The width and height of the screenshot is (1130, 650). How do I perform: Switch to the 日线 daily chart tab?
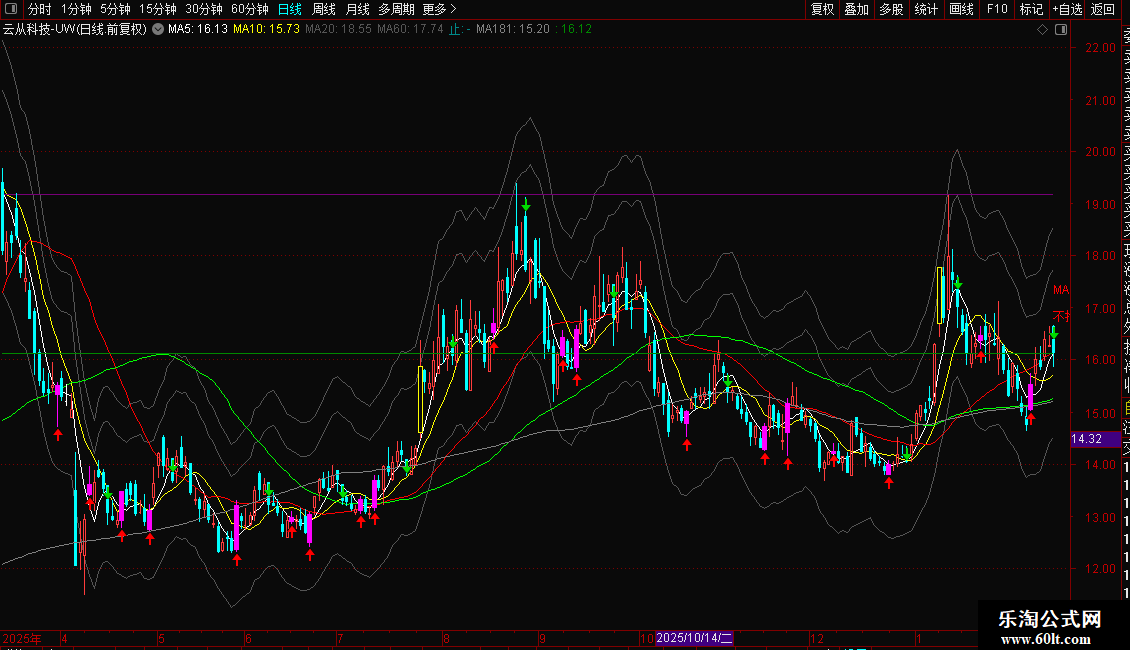click(x=289, y=9)
